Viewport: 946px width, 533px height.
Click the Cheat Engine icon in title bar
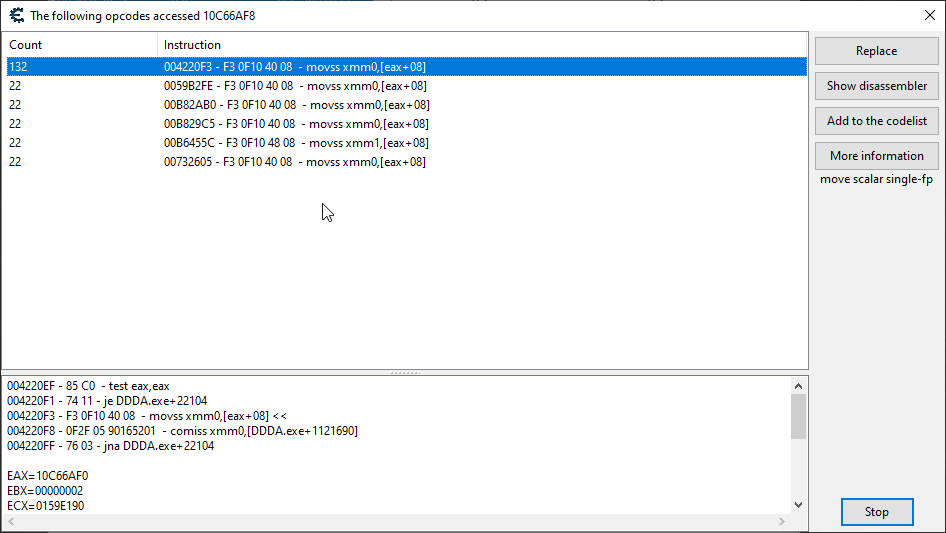tap(16, 15)
